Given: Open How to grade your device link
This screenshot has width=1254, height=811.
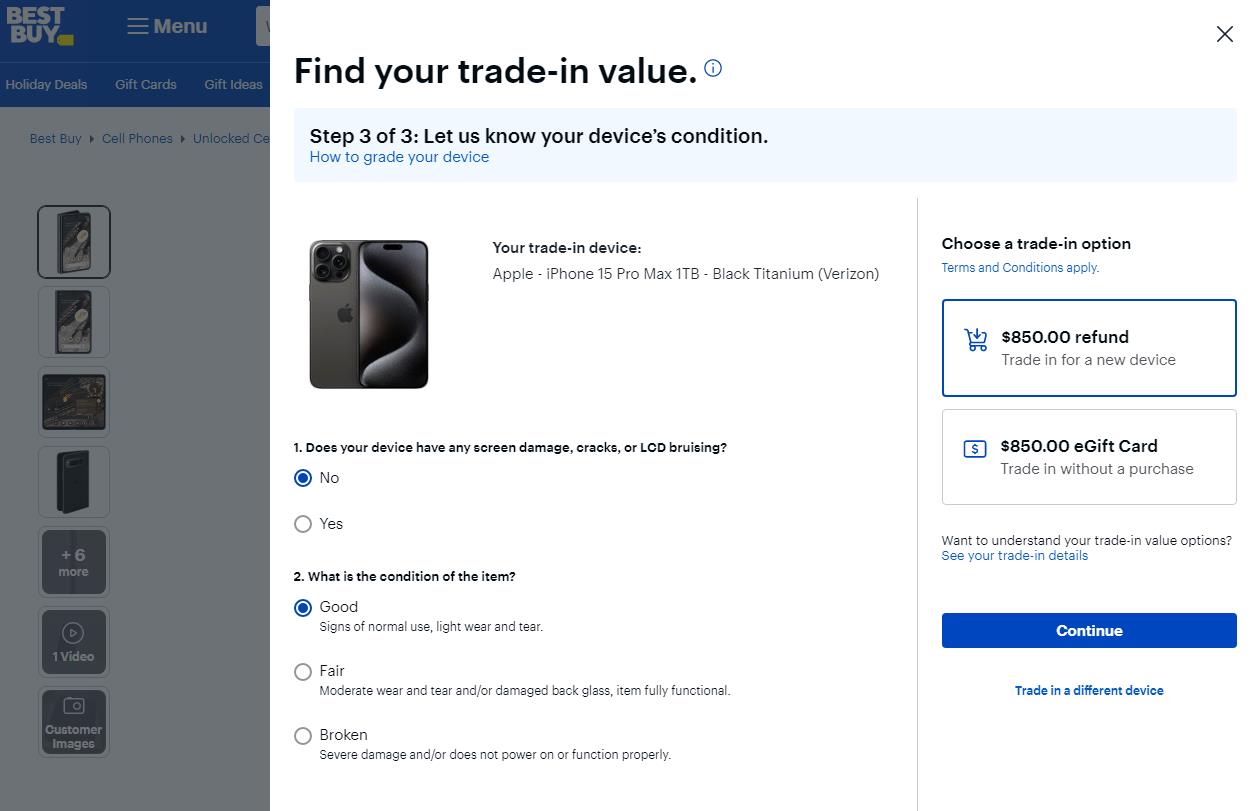Looking at the screenshot, I should pyautogui.click(x=399, y=157).
